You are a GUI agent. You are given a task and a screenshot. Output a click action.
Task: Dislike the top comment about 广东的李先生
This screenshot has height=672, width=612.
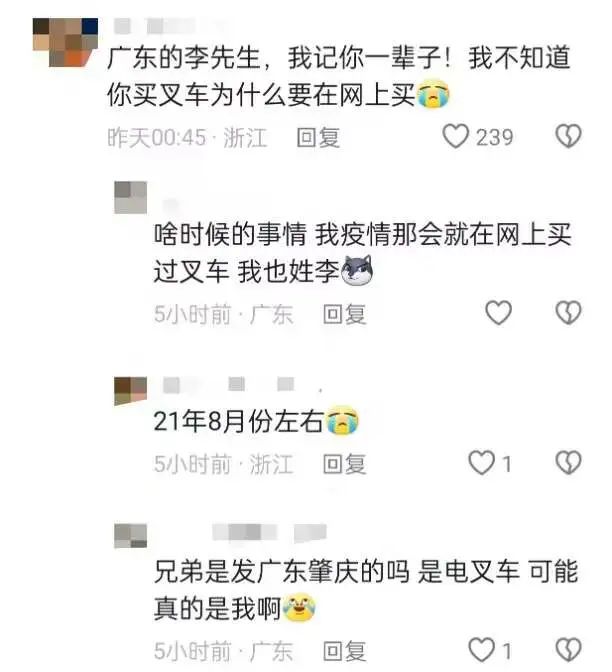(x=568, y=136)
